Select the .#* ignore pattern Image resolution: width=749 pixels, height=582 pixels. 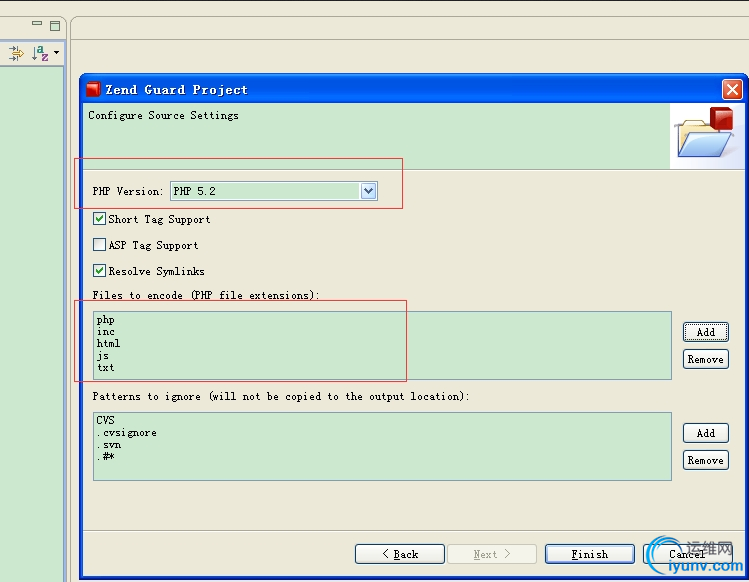[106, 457]
